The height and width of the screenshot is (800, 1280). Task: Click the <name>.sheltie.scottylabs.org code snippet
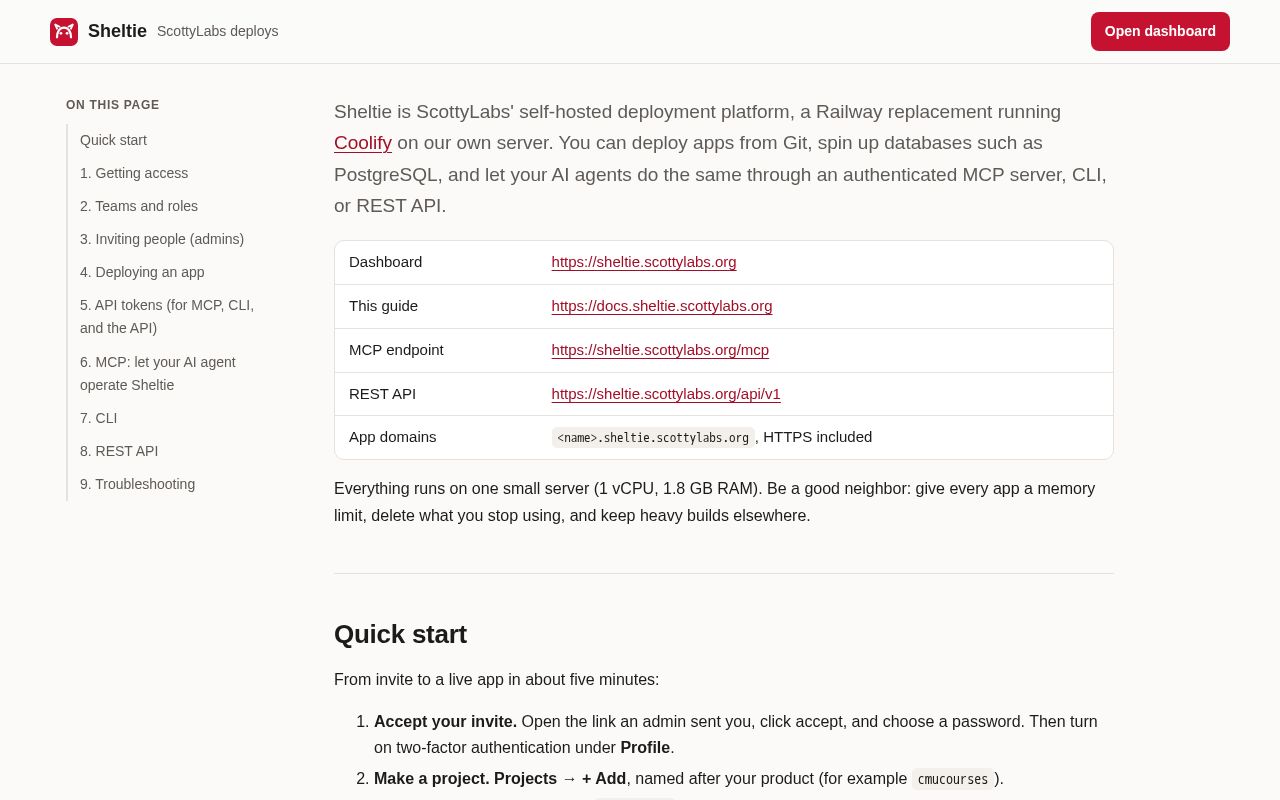[653, 438]
